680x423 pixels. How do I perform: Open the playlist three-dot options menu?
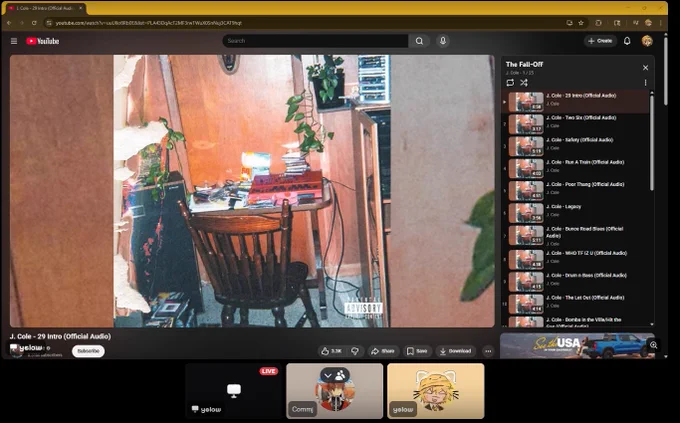click(x=645, y=82)
